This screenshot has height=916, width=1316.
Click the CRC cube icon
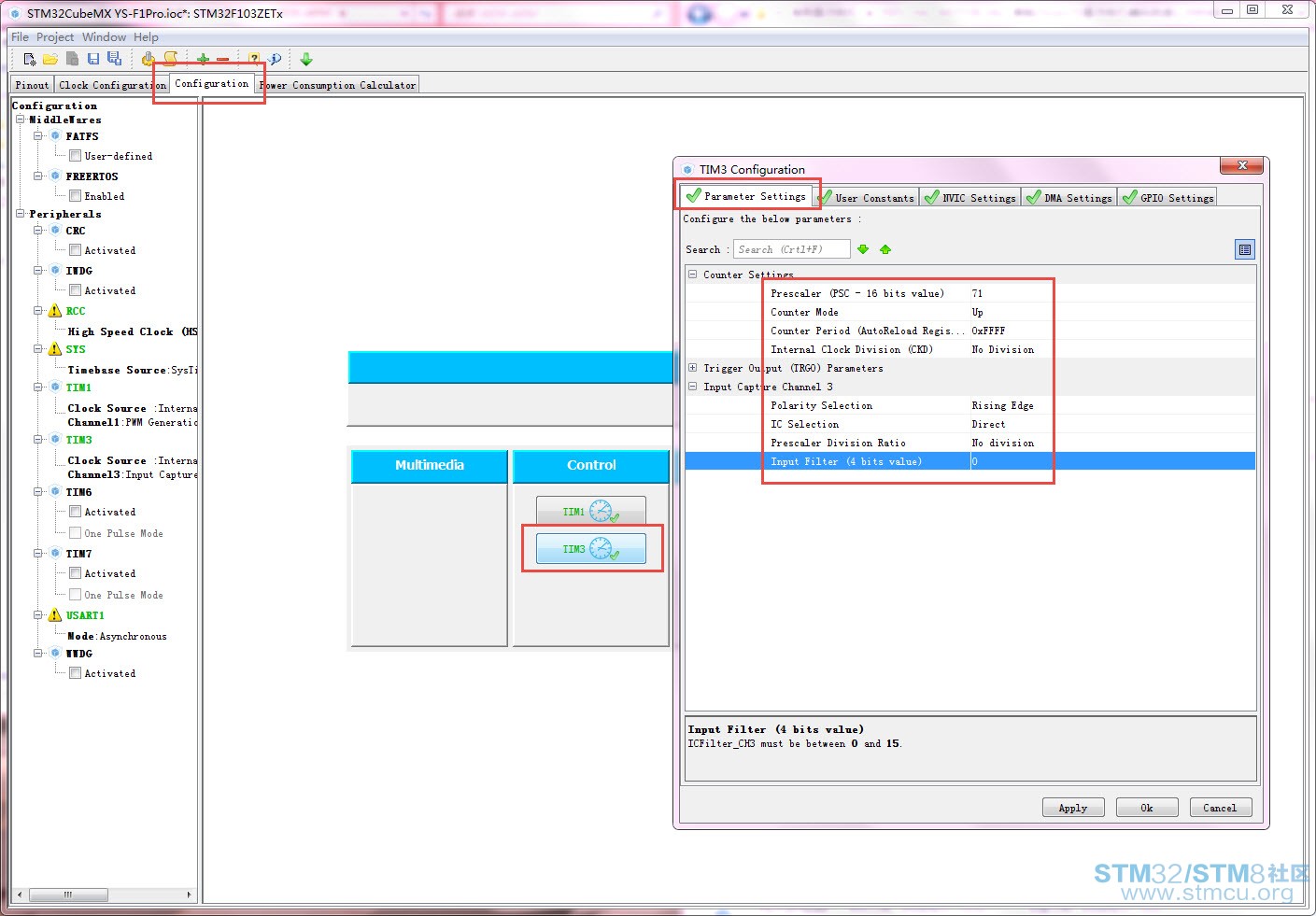[55, 231]
